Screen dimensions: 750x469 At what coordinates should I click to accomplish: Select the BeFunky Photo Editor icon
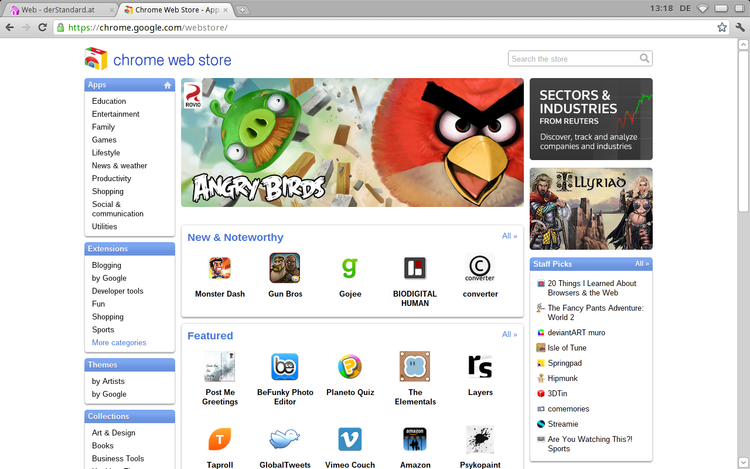pyautogui.click(x=284, y=366)
